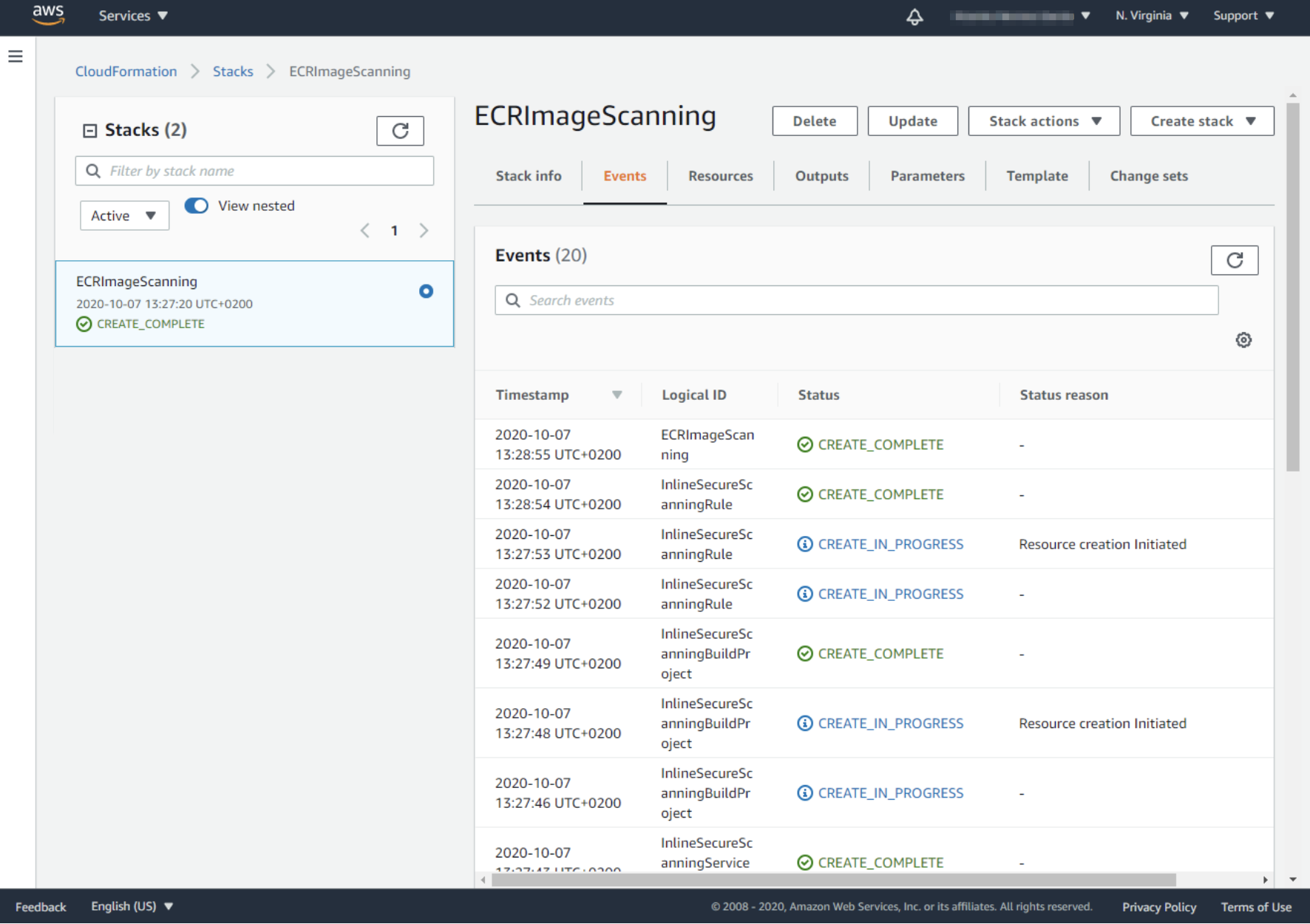Click check icon for 13:28:55 event
The height and width of the screenshot is (924, 1310).
[x=805, y=444]
